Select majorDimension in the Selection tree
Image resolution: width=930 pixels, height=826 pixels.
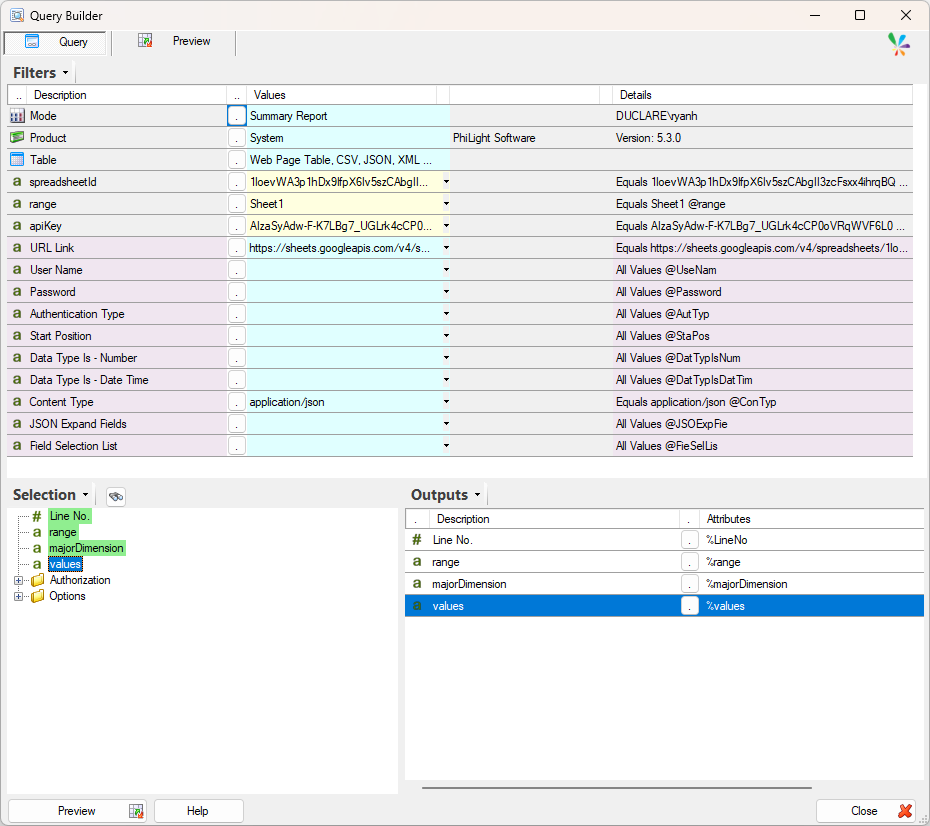click(x=87, y=548)
